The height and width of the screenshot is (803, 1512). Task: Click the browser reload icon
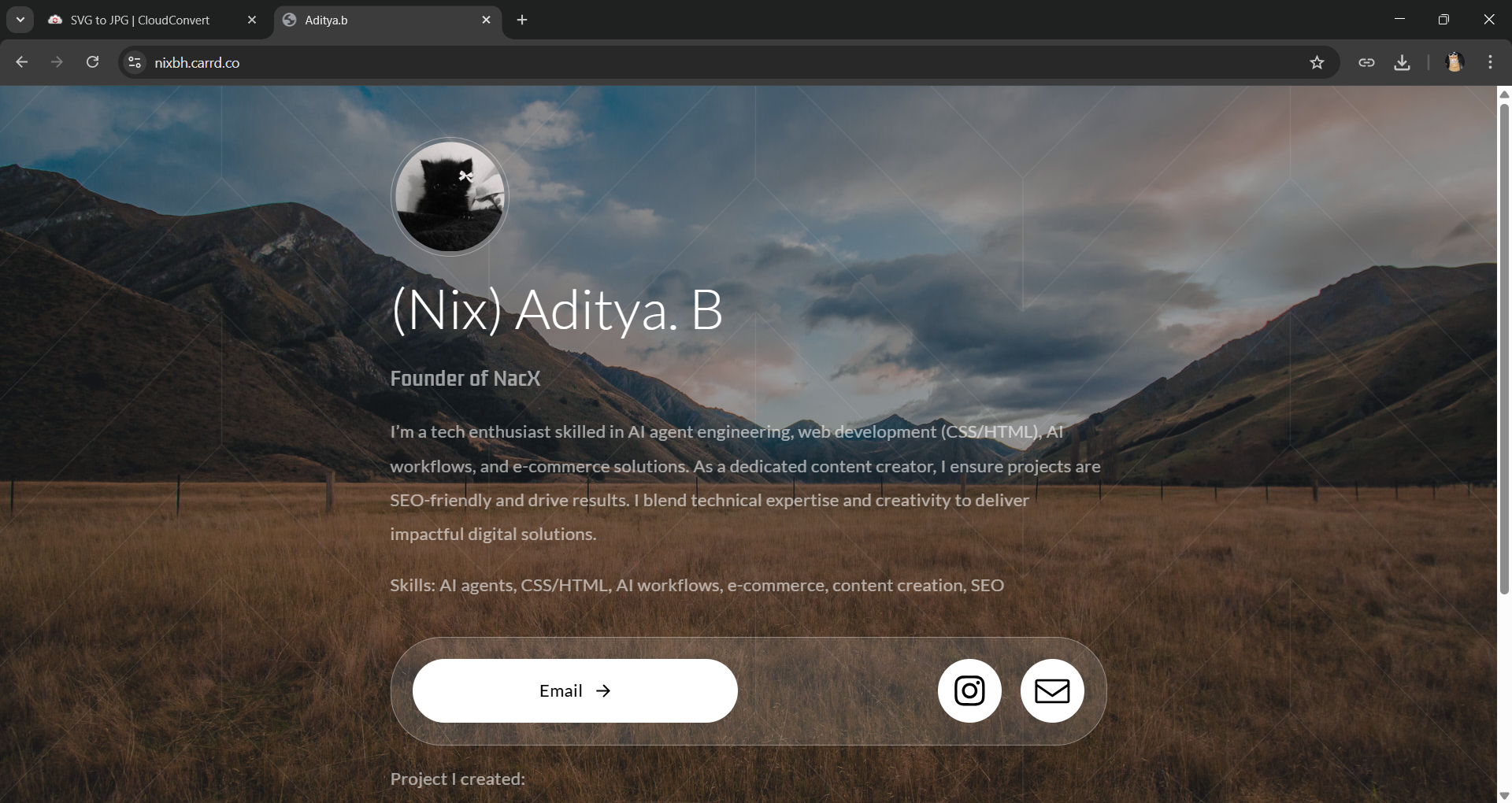tap(92, 62)
